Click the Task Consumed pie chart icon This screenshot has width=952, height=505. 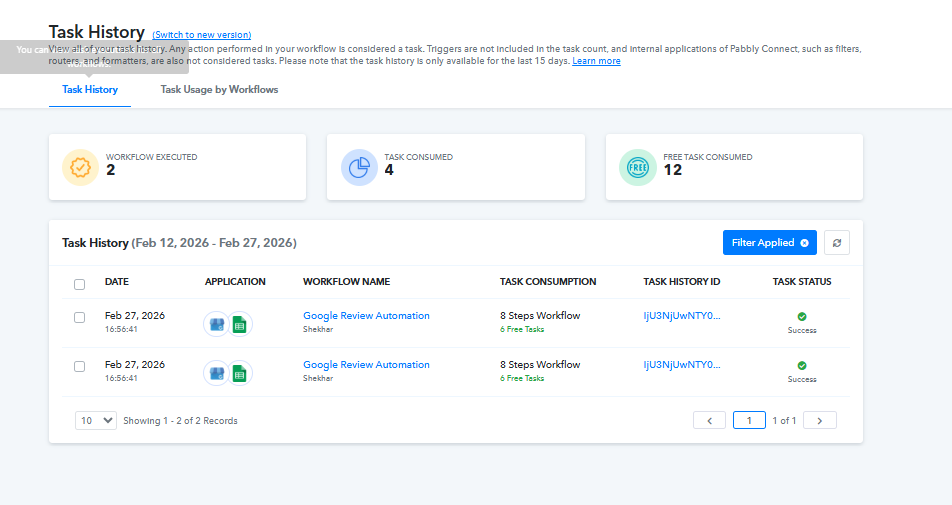coord(359,168)
